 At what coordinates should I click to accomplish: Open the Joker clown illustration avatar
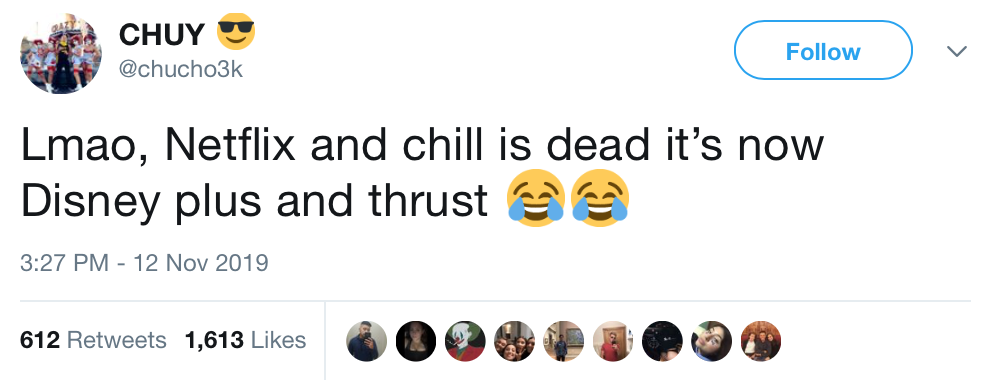click(465, 341)
